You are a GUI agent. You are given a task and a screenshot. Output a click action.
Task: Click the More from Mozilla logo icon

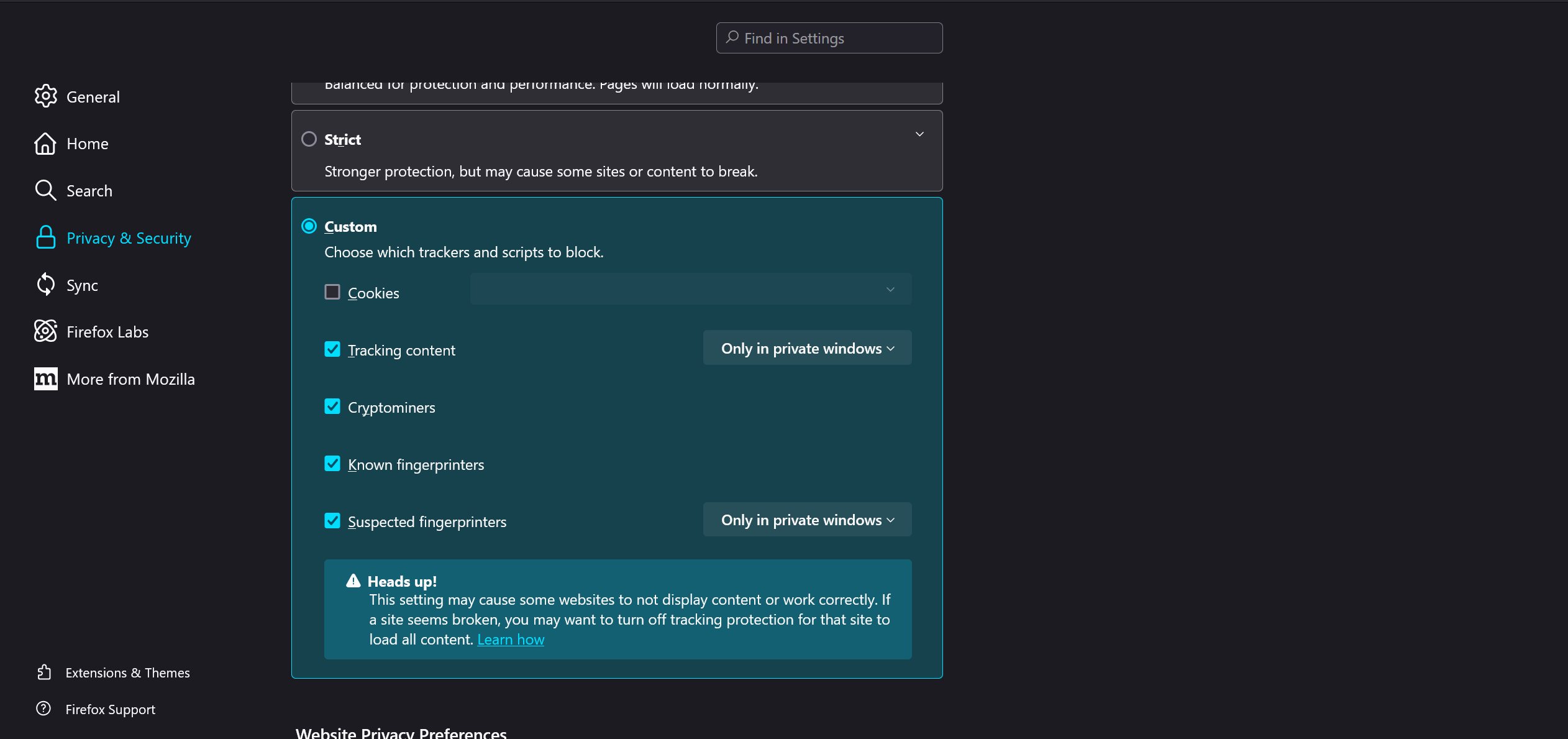pyautogui.click(x=45, y=379)
